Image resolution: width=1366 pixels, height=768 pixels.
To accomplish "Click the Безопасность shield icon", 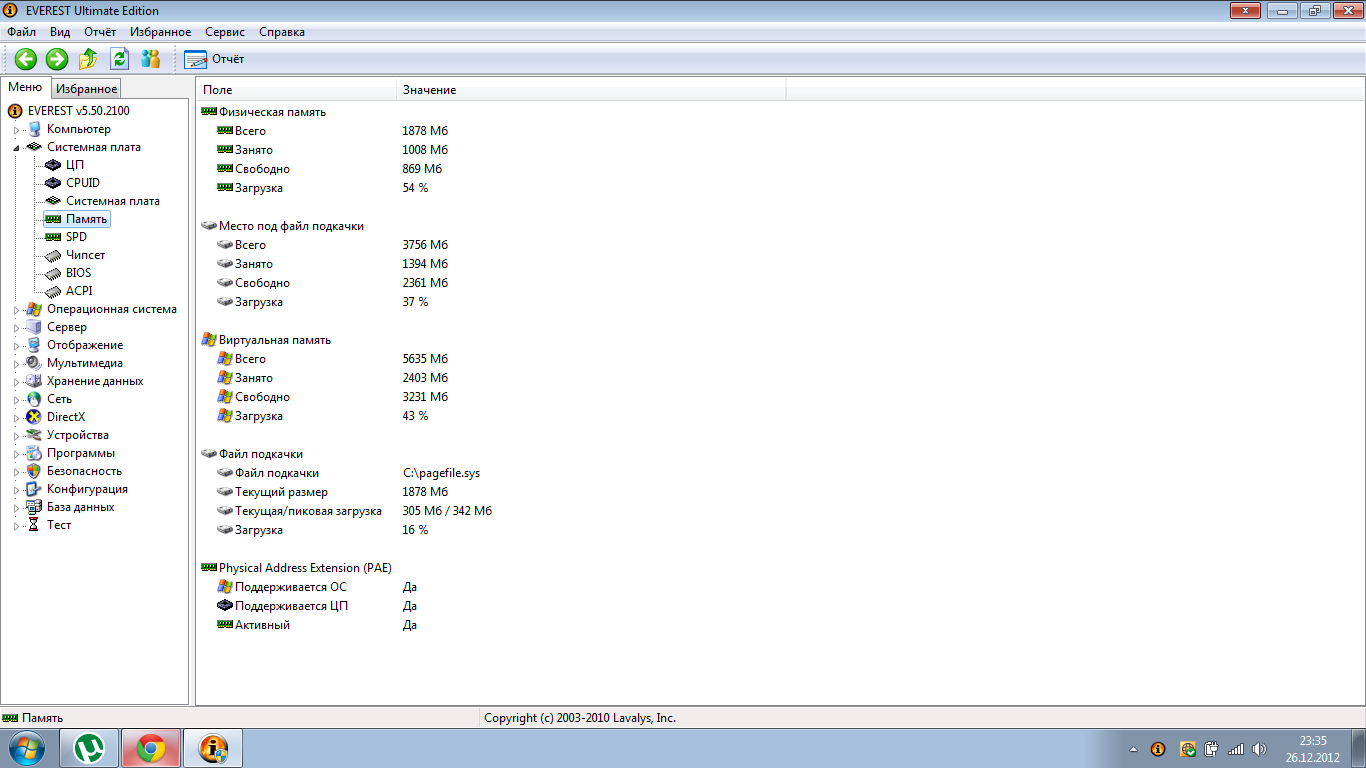I will coord(34,471).
